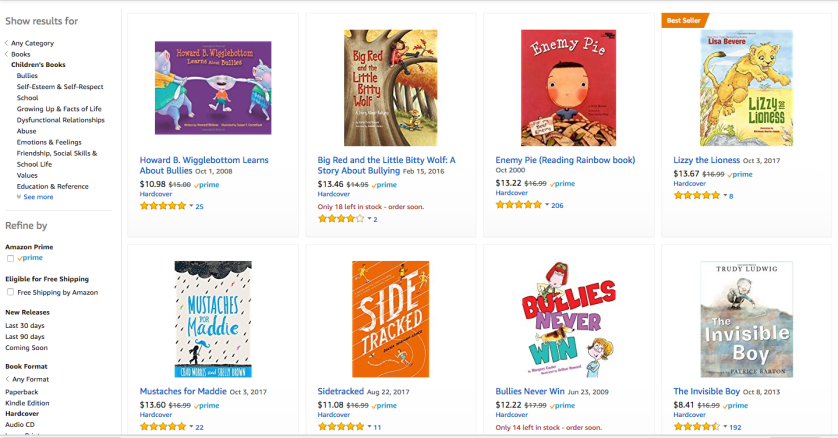
Task: Click Prime logo beside Bullies Never Win price
Action: pyautogui.click(x=563, y=406)
